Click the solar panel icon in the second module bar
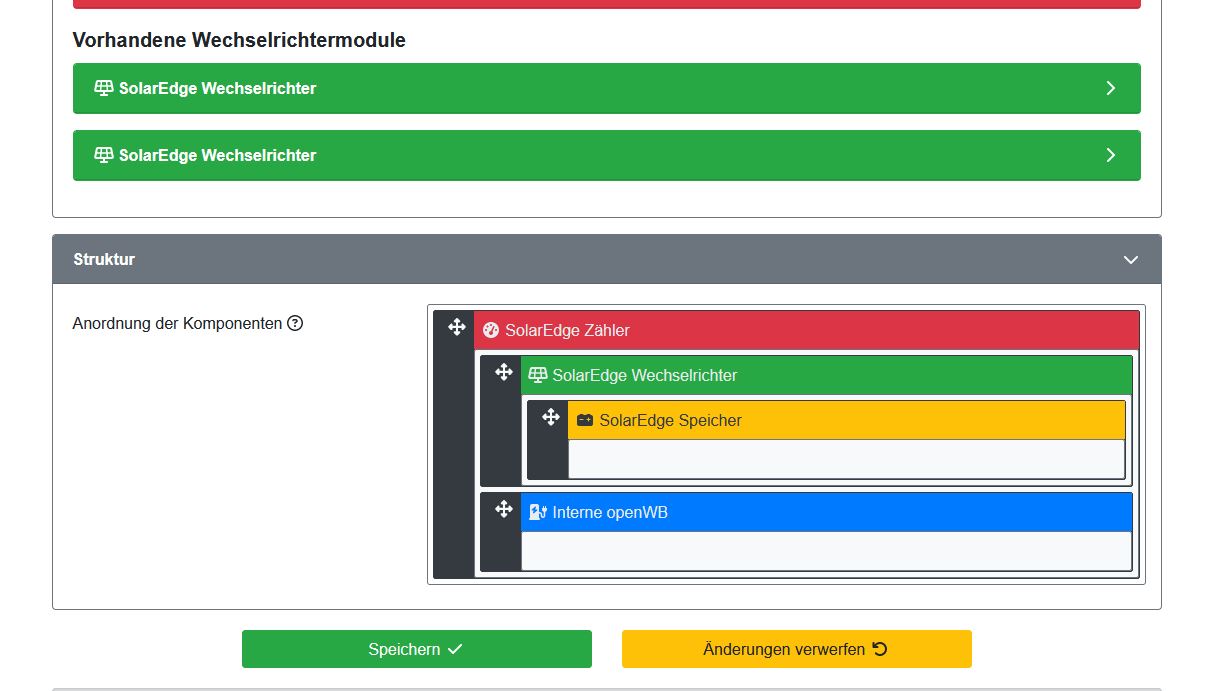This screenshot has width=1221, height=691. [104, 155]
